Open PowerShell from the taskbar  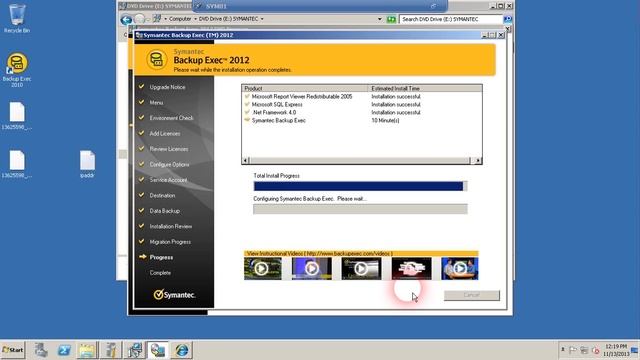[x=64, y=350]
